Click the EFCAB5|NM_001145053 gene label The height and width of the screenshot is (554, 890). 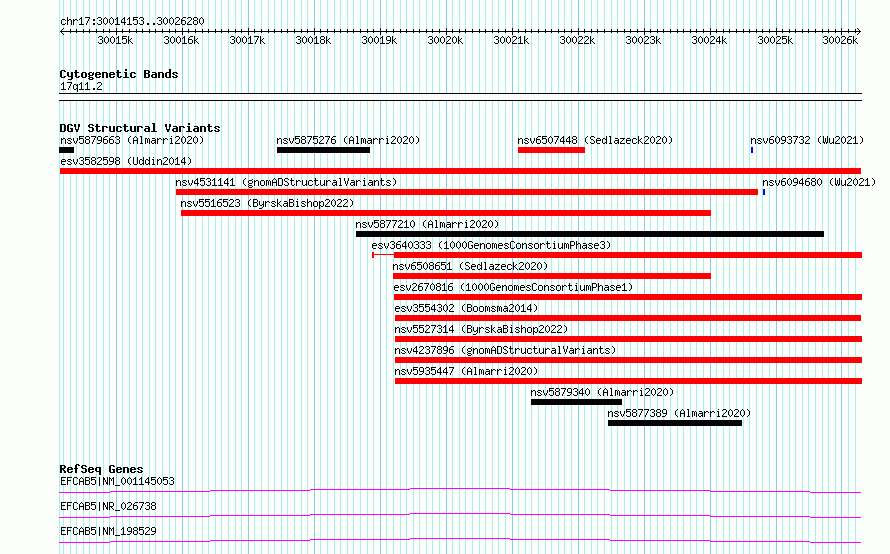coord(117,481)
